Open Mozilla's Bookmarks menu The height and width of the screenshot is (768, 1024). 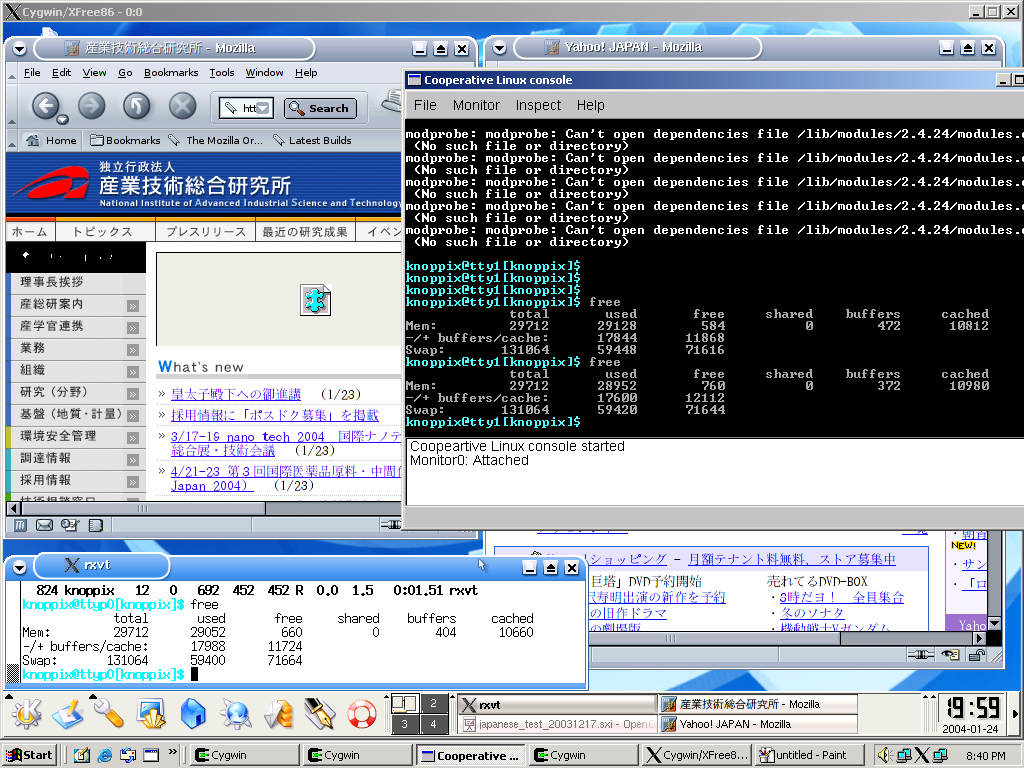[171, 72]
